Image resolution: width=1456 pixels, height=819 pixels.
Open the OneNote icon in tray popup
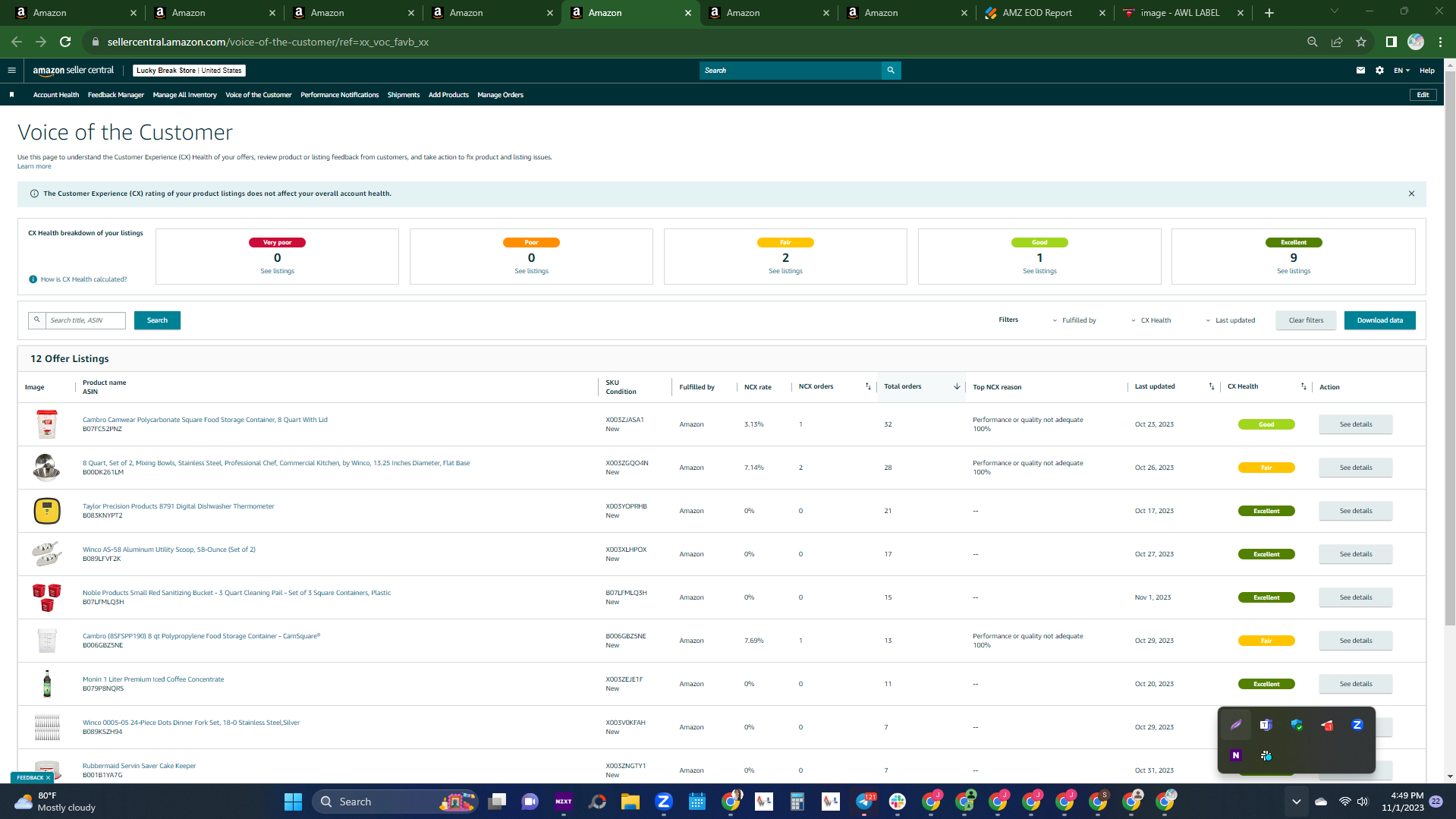pos(1235,755)
